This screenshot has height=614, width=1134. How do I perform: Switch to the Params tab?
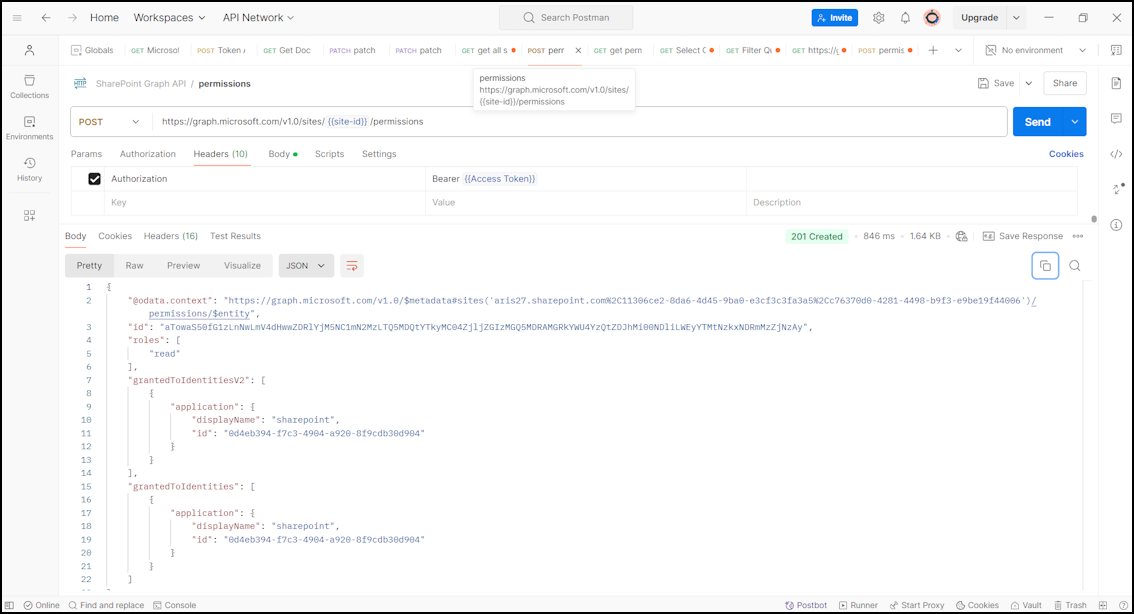[86, 154]
